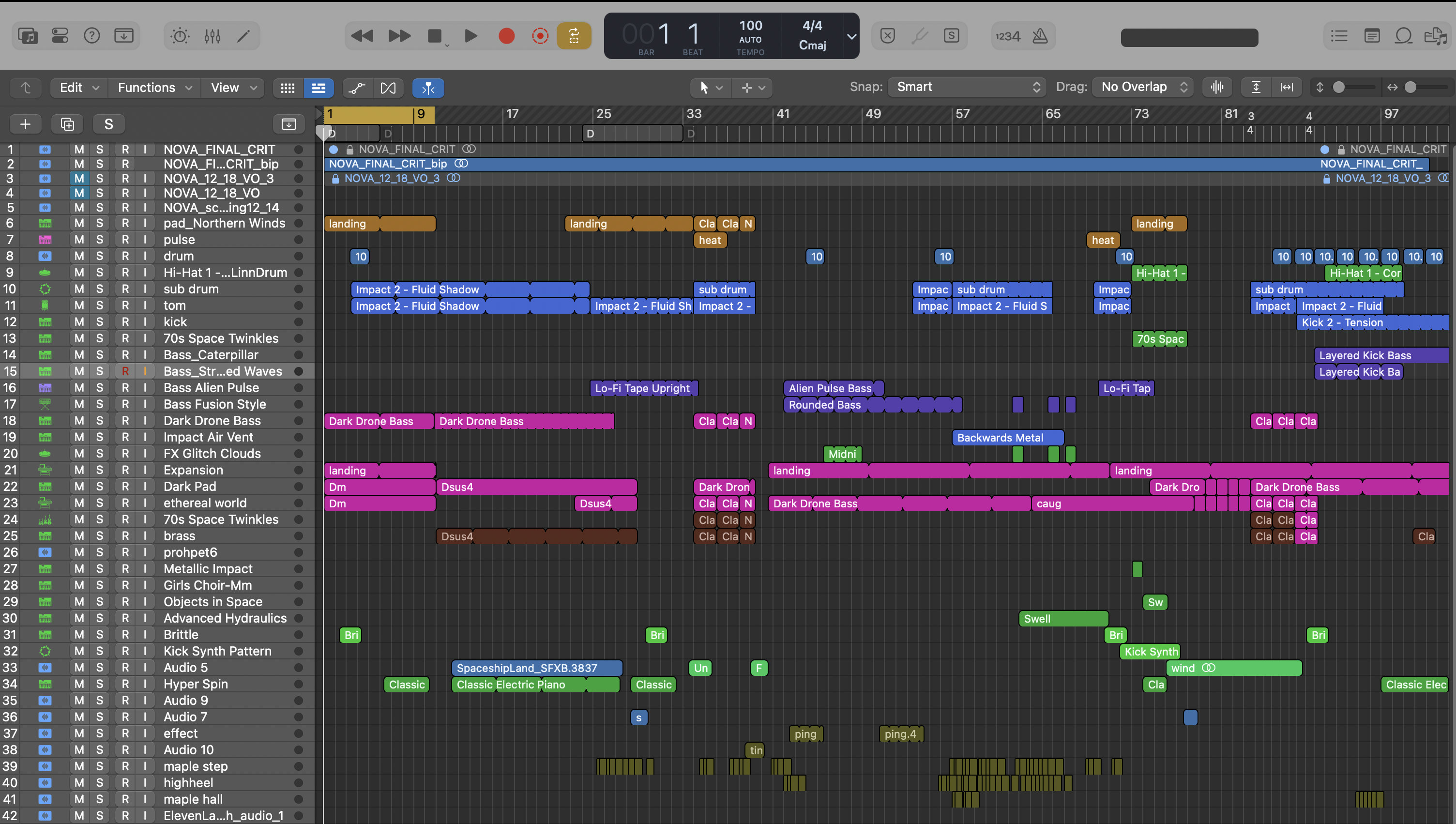Click the horizontal zoom slider knob
The image size is (1456, 824).
[1410, 87]
